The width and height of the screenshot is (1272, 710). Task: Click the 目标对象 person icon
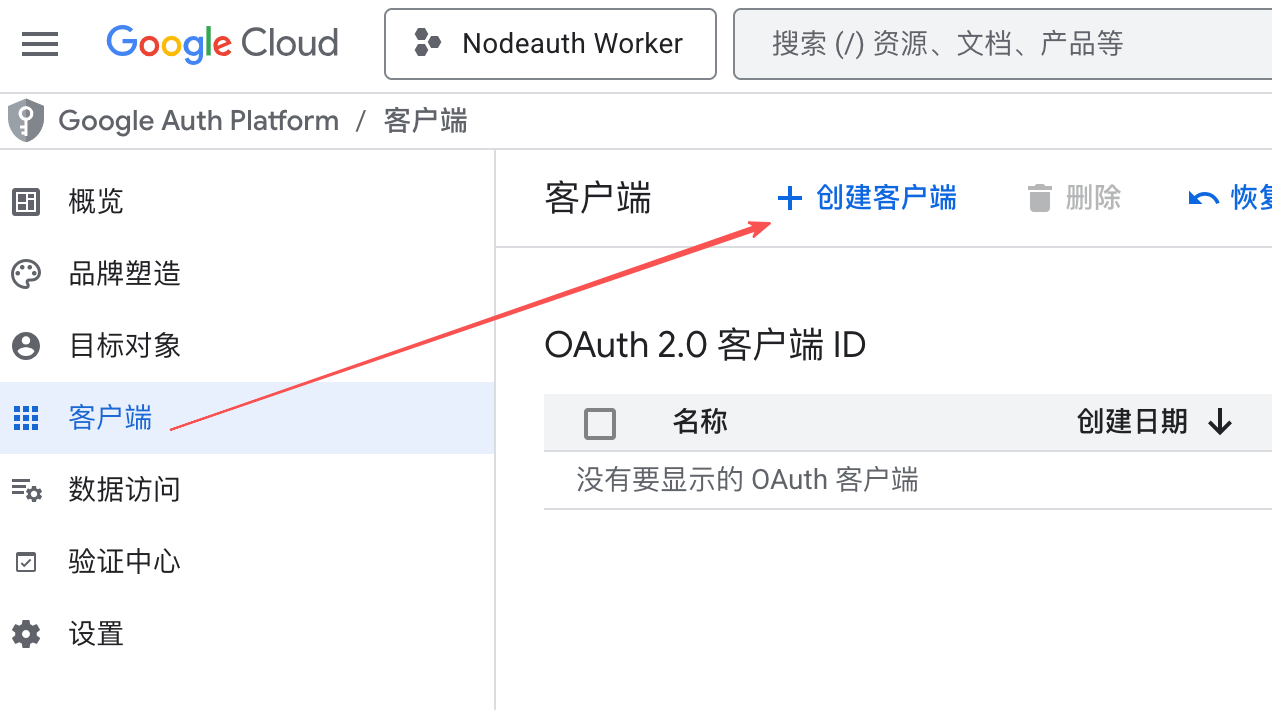(26, 346)
